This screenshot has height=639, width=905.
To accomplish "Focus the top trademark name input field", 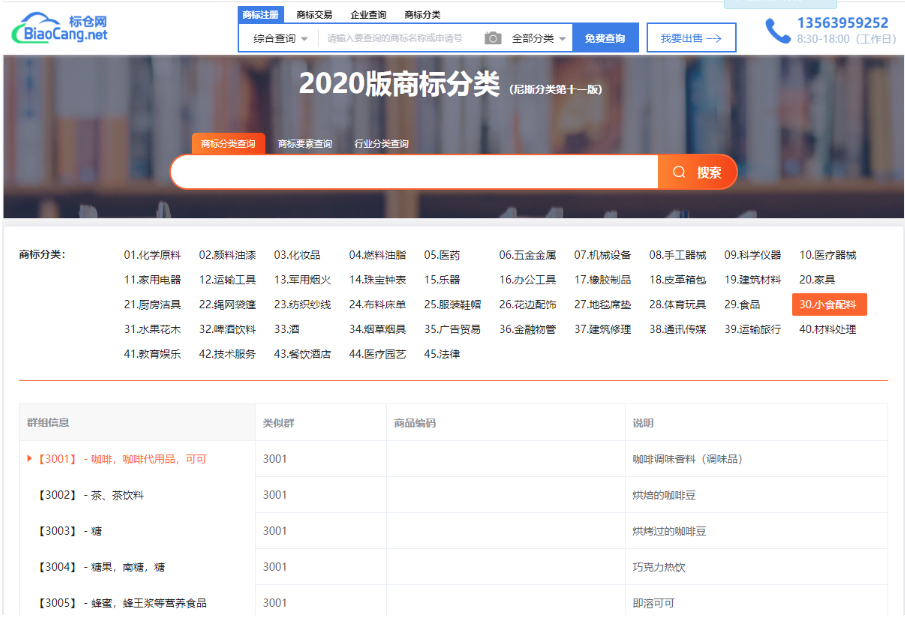I will click(x=398, y=38).
